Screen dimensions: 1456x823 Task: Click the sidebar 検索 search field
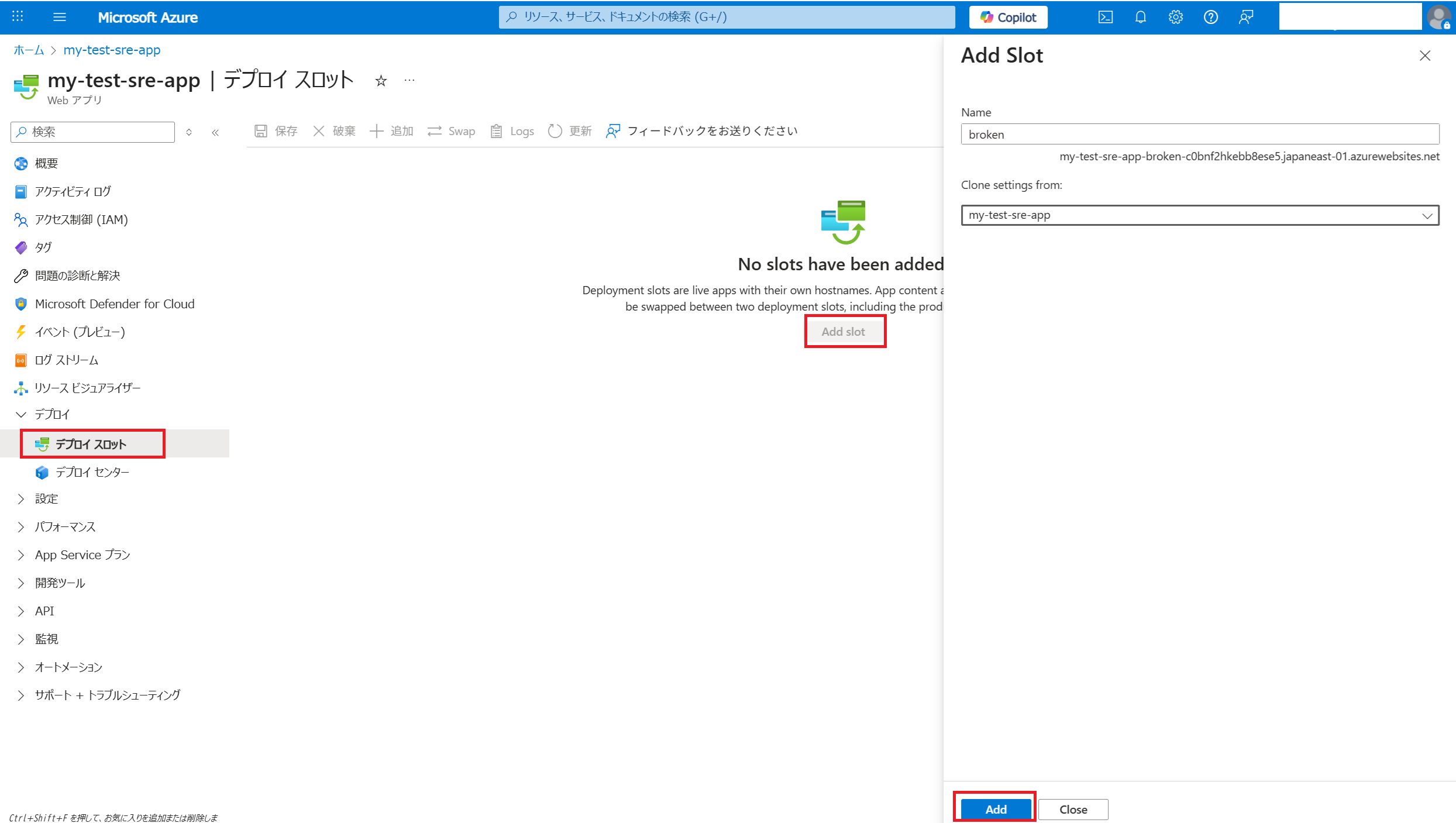click(92, 132)
